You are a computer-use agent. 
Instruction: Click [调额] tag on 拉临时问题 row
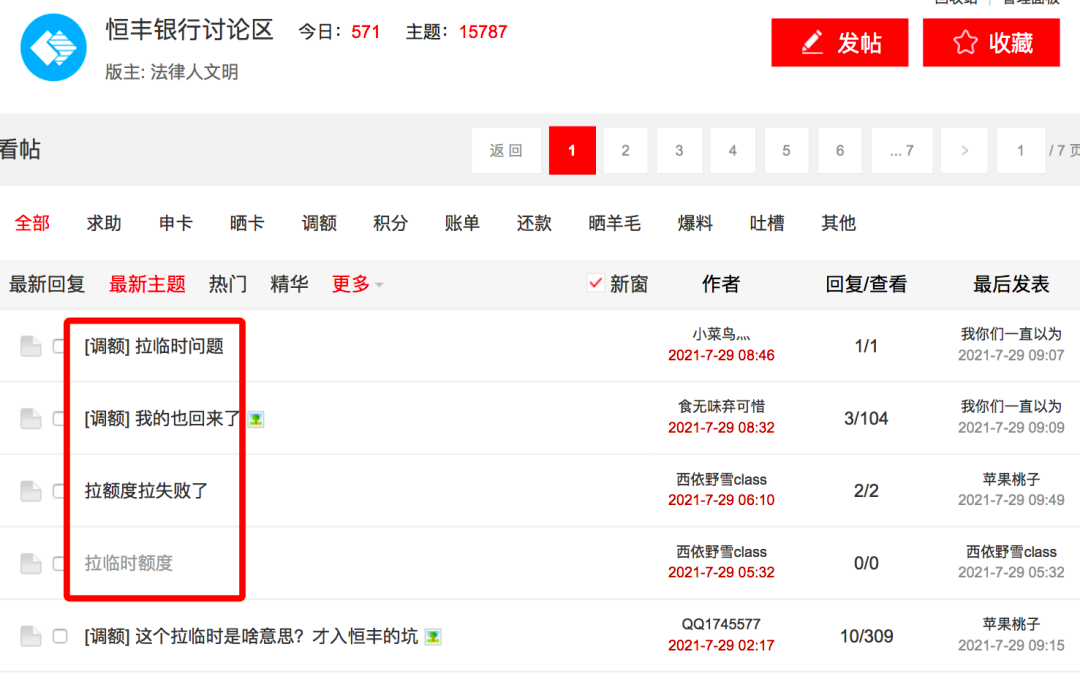[107, 346]
